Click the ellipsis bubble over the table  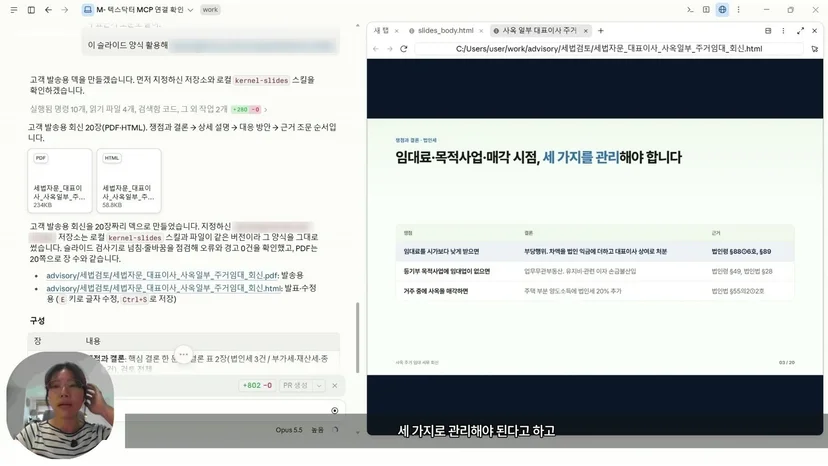click(x=183, y=355)
